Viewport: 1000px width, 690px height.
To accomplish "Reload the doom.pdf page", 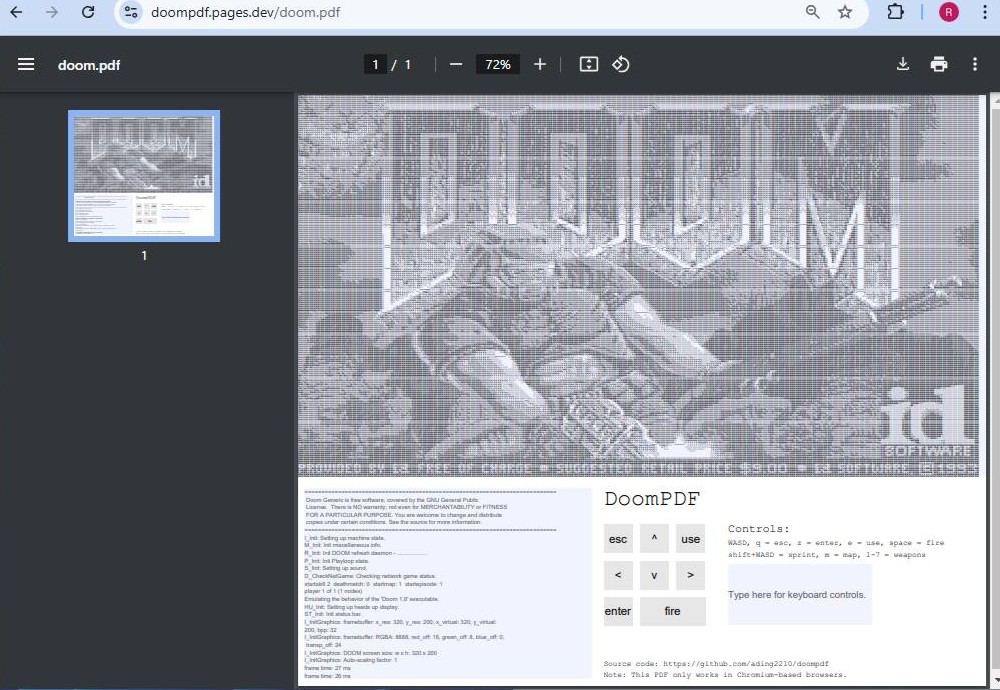I will [x=88, y=12].
